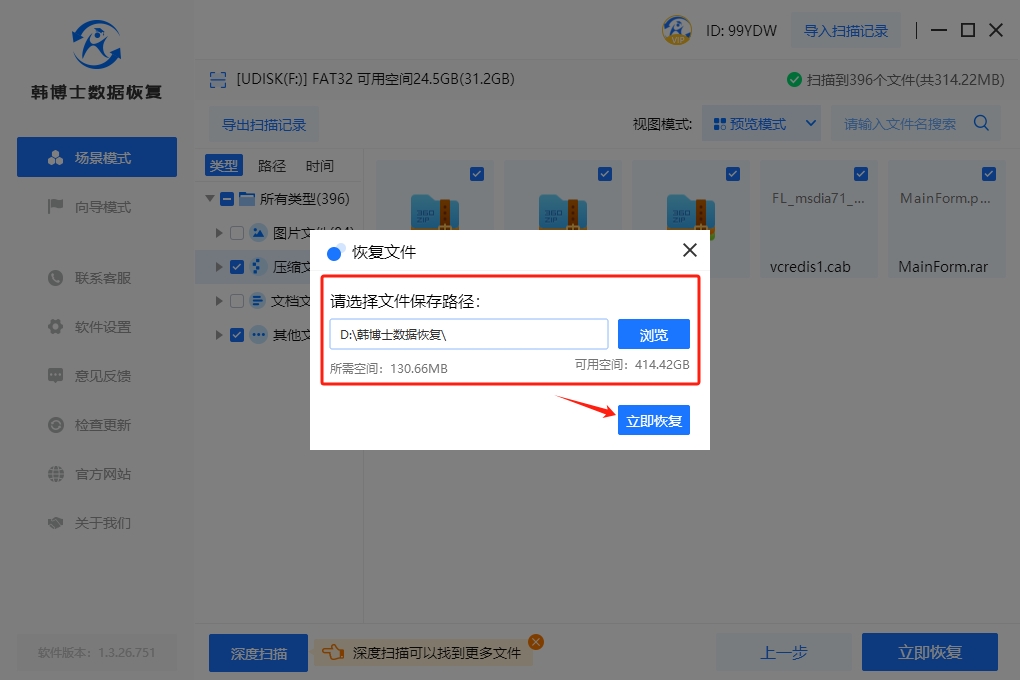Image resolution: width=1020 pixels, height=680 pixels.
Task: Toggle the 所有类型(396) checkbox
Action: click(x=227, y=199)
